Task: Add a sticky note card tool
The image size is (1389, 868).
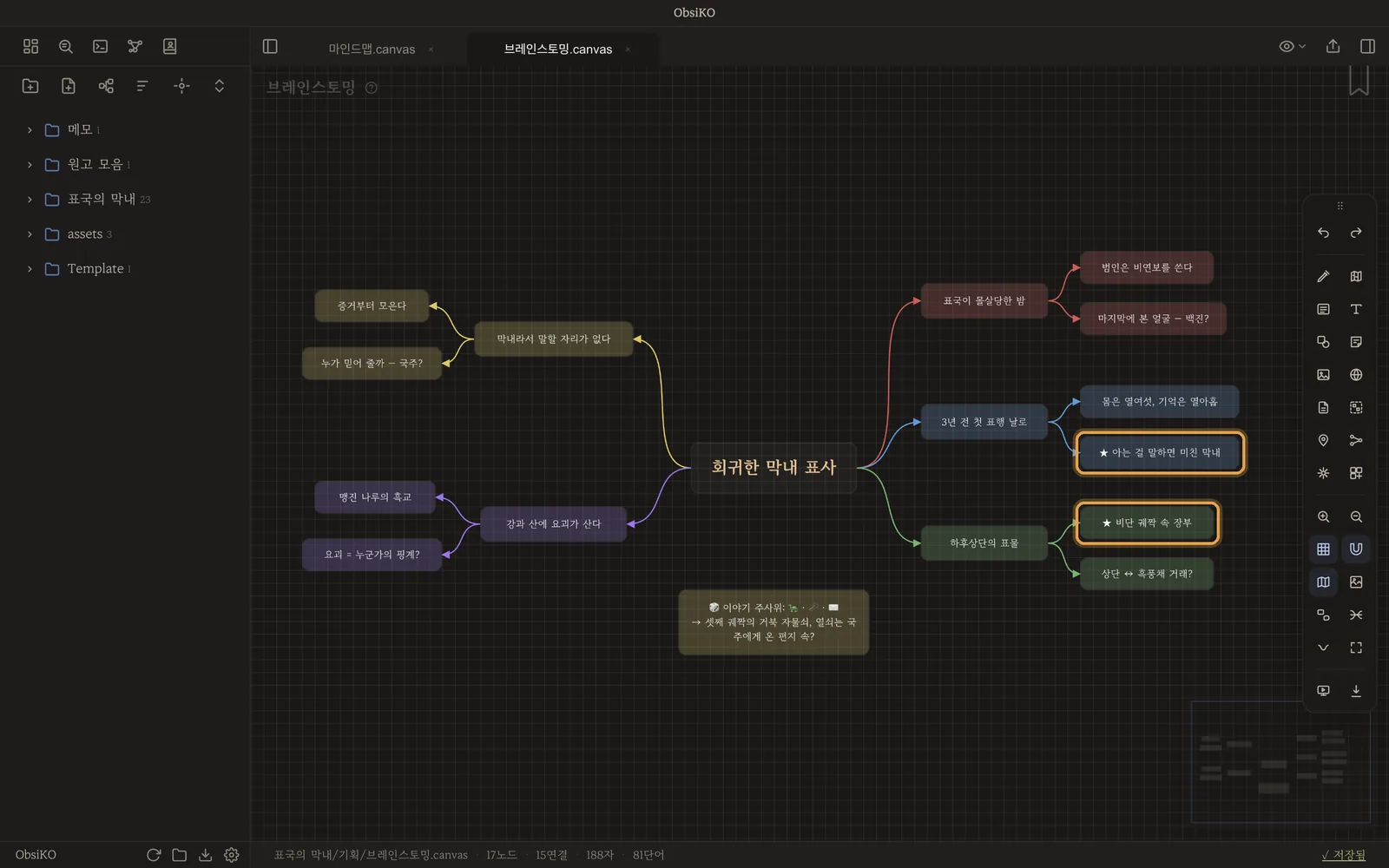Action: tap(1356, 342)
